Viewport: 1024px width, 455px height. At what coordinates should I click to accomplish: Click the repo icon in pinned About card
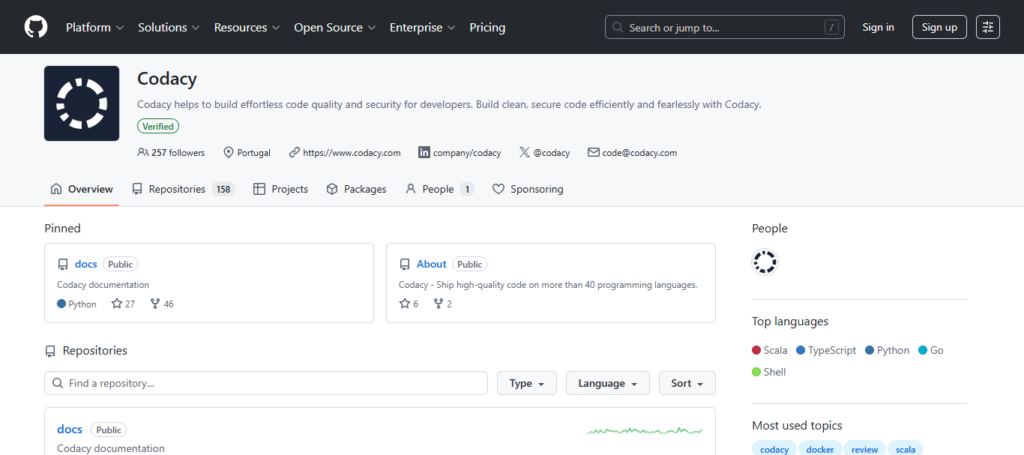[x=404, y=264]
